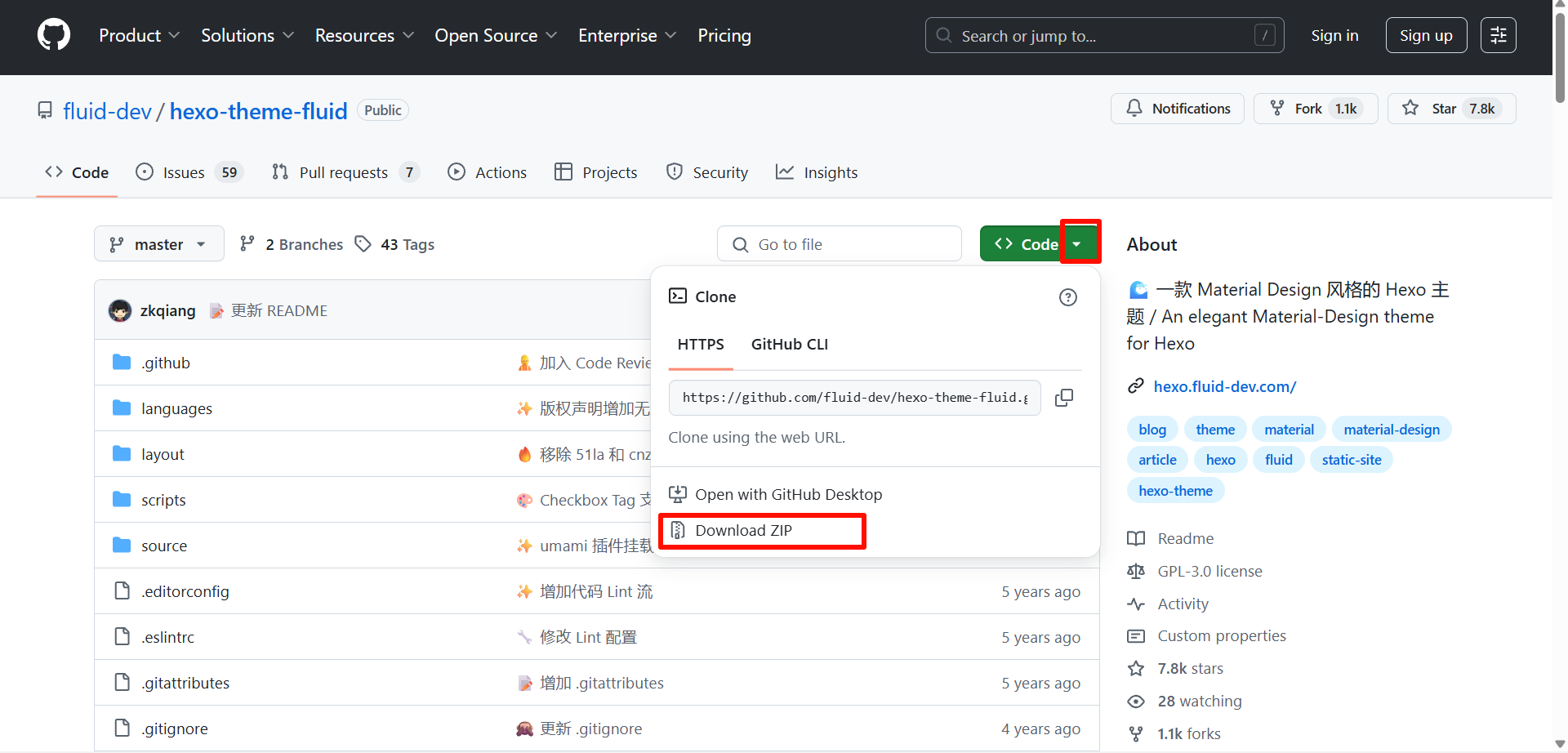Click Download ZIP
Image resolution: width=1568 pixels, height=753 pixels.
pyautogui.click(x=743, y=531)
